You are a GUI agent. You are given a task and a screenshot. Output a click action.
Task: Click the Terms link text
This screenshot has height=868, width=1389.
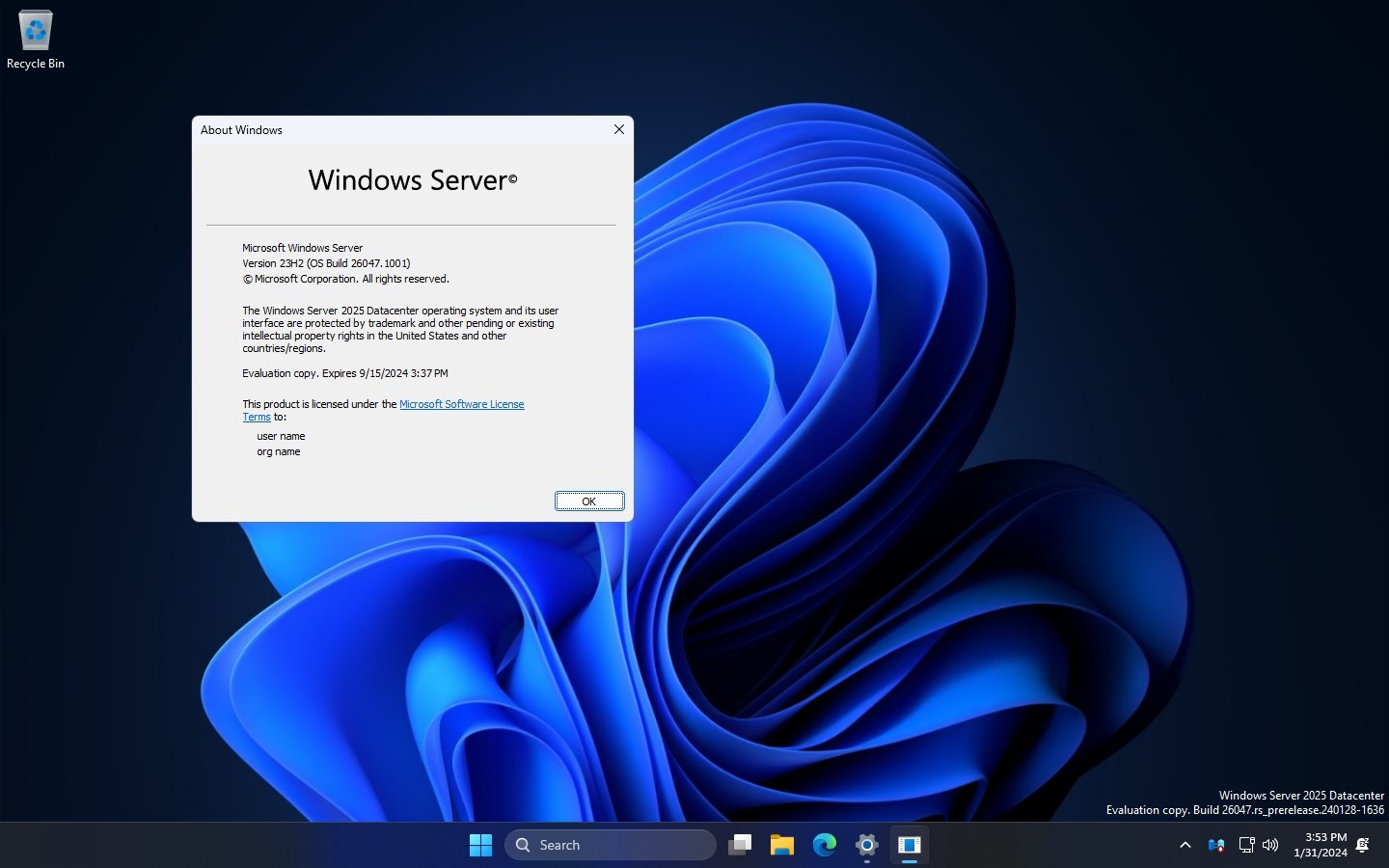tap(257, 417)
